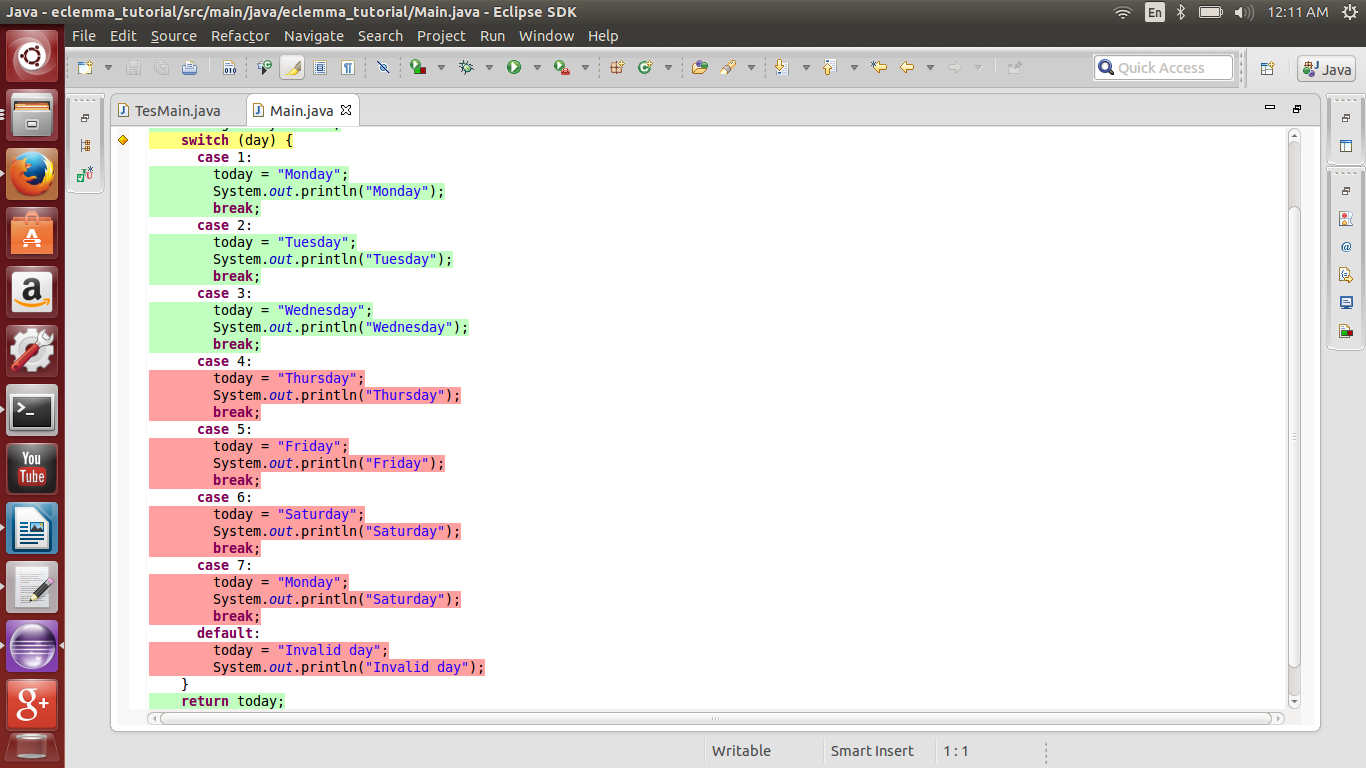Open the Debug dropdown arrow
1366x768 pixels.
coord(489,68)
